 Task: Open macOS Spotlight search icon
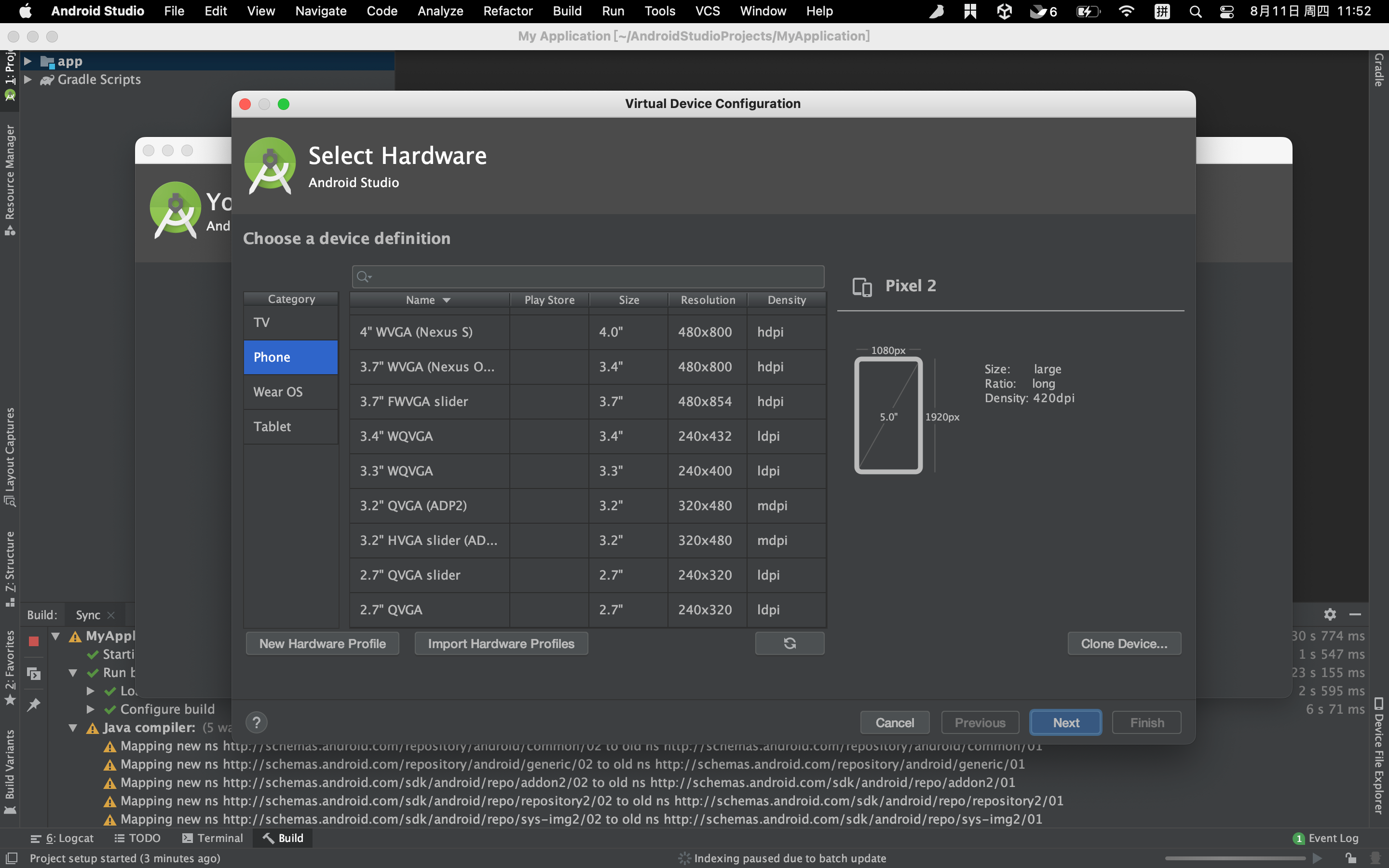tap(1195, 11)
